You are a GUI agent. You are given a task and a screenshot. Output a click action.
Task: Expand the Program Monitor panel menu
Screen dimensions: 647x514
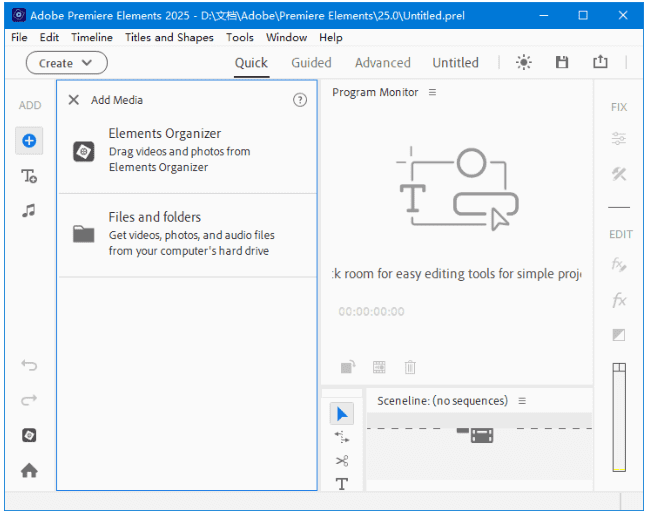point(433,93)
